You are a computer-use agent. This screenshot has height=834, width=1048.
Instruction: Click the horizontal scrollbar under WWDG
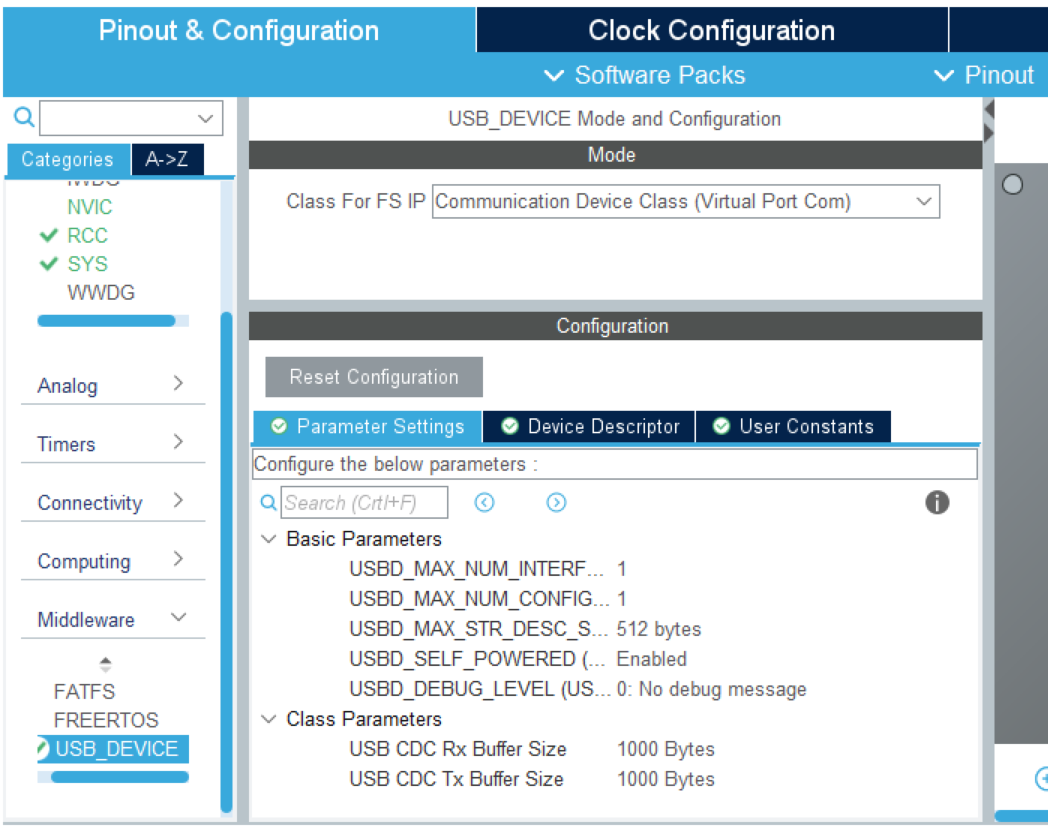click(x=106, y=321)
